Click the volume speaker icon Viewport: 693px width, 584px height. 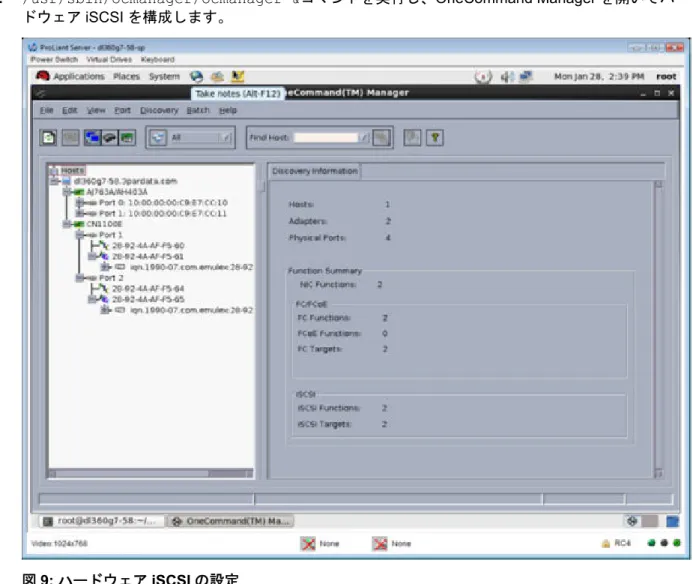tap(506, 77)
